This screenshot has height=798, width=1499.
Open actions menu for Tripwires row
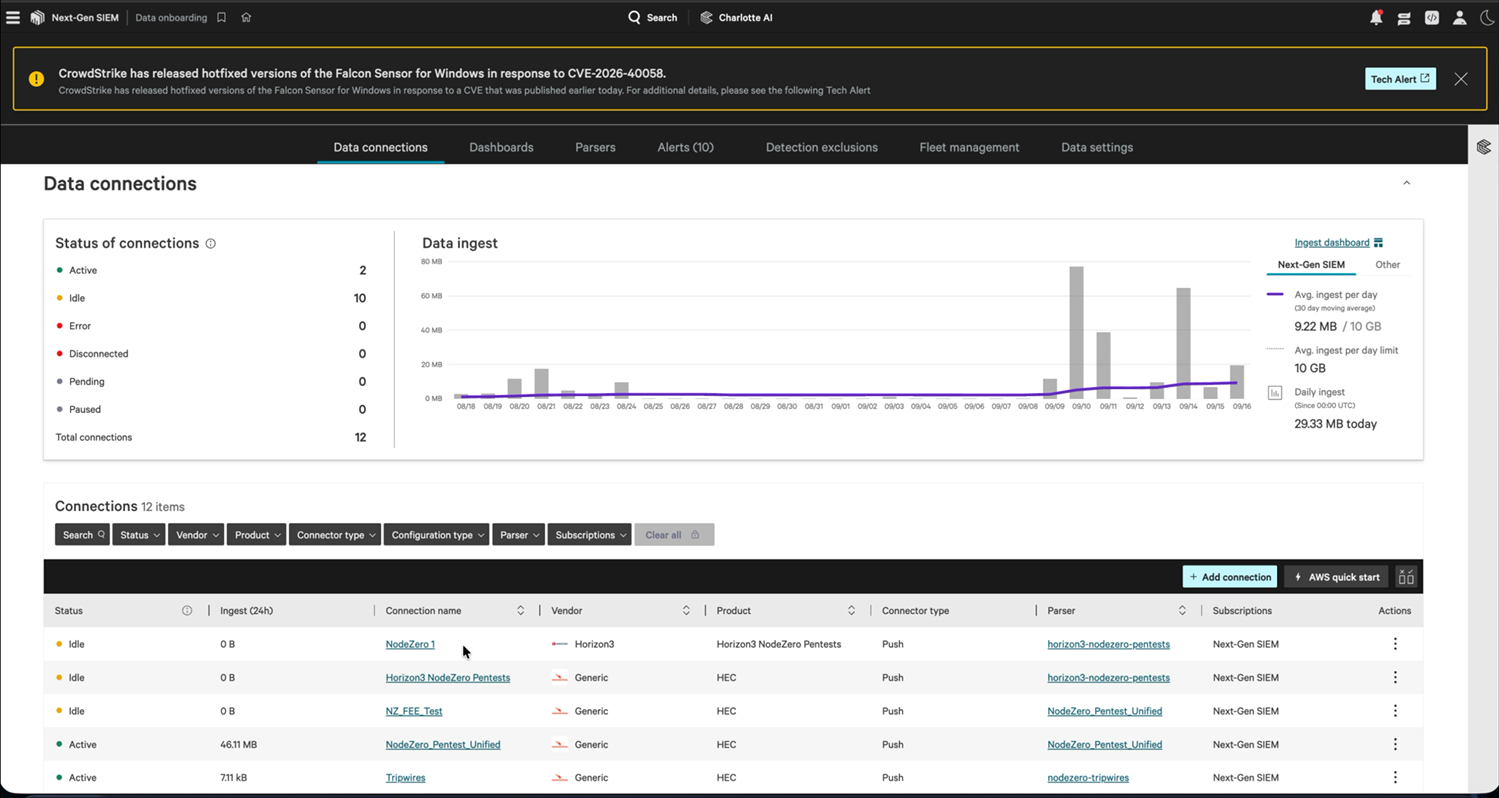(x=1395, y=778)
